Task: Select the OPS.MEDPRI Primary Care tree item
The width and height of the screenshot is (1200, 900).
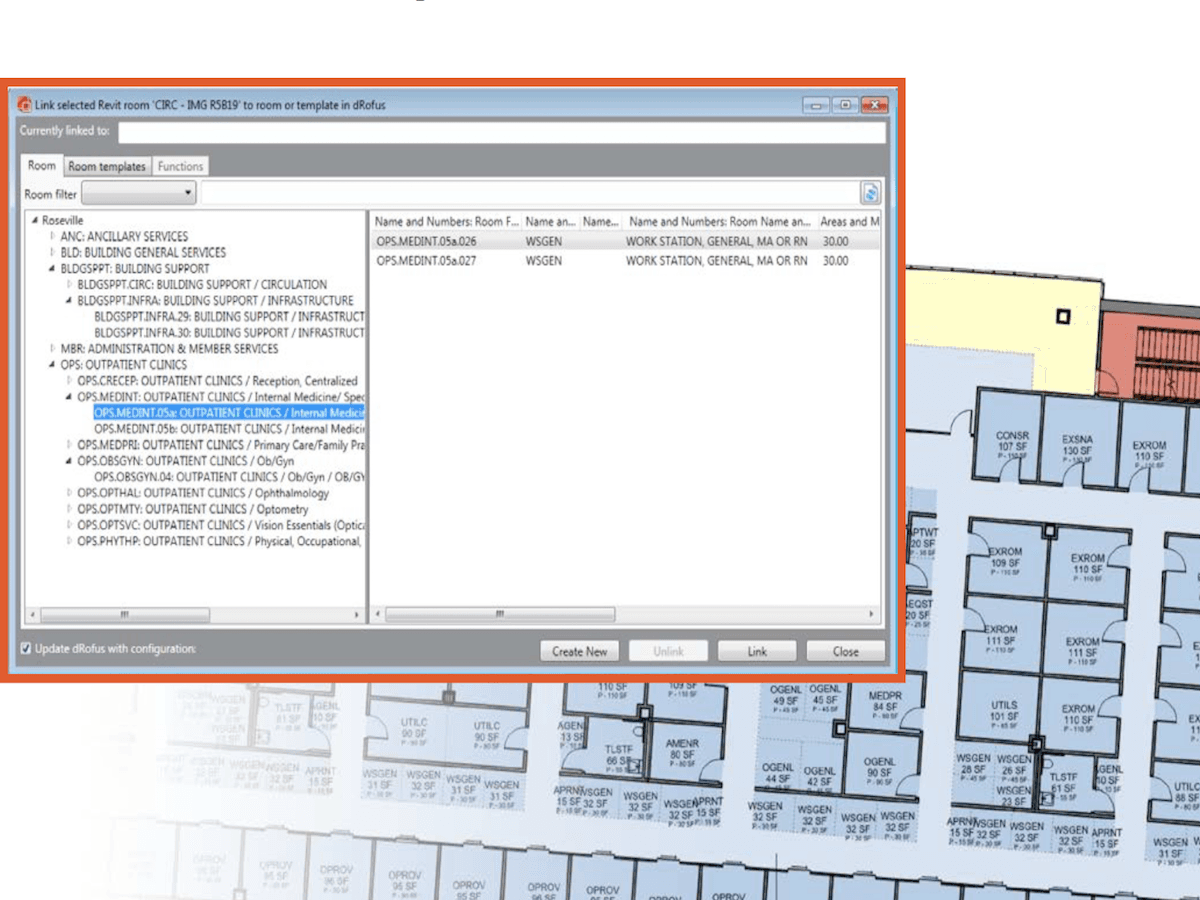Action: (221, 444)
